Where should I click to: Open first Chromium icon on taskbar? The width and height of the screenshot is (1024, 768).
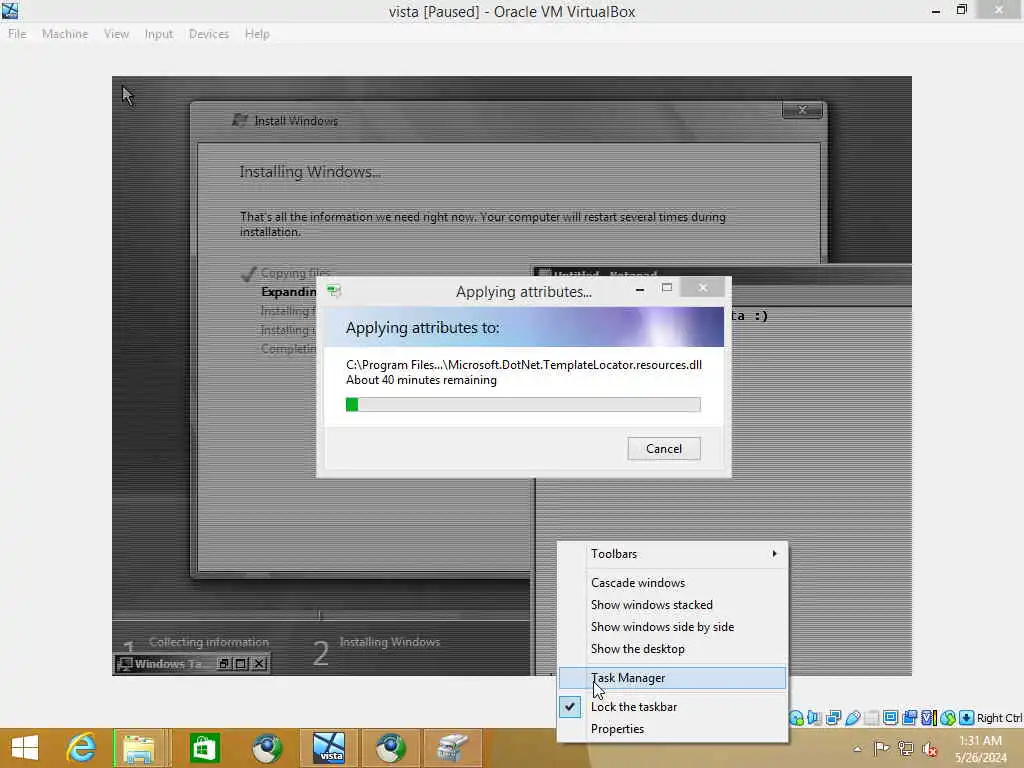pyautogui.click(x=267, y=748)
